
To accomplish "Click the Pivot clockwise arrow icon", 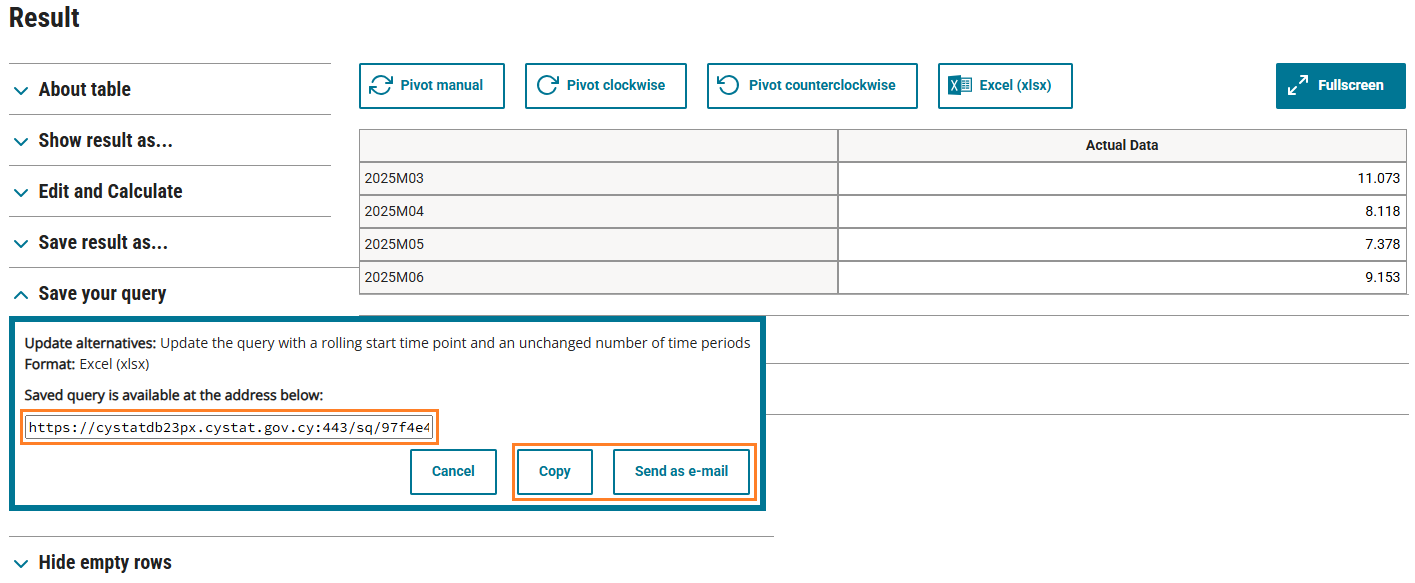I will click(547, 86).
